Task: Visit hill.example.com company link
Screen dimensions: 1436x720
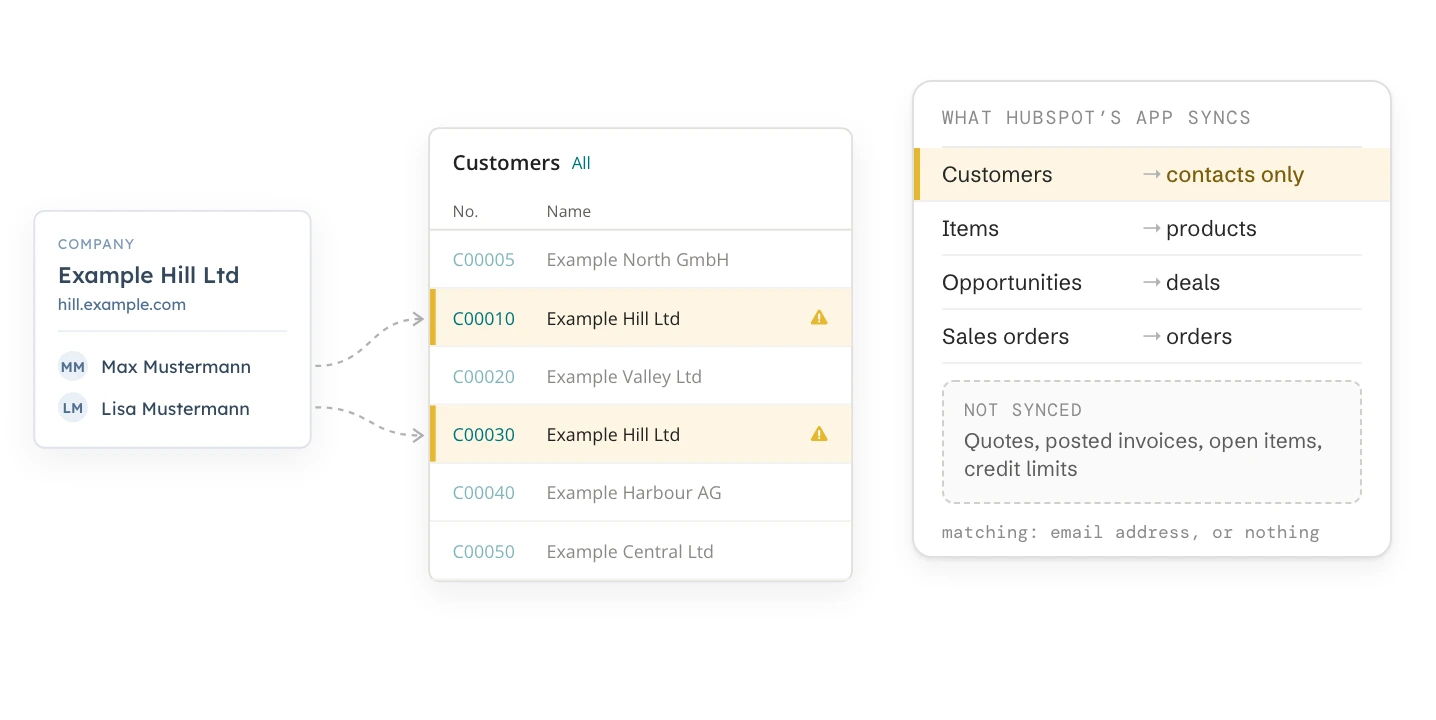Action: click(x=122, y=305)
